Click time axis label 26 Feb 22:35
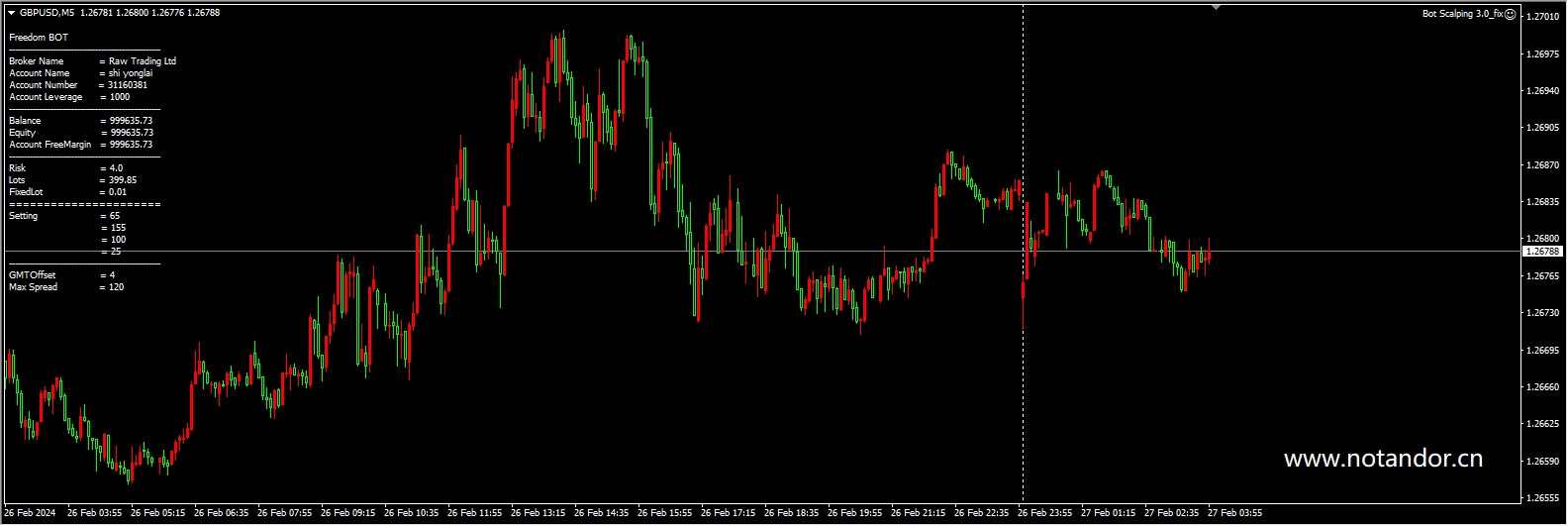Screen dimensions: 1568x526 pyautogui.click(x=982, y=513)
